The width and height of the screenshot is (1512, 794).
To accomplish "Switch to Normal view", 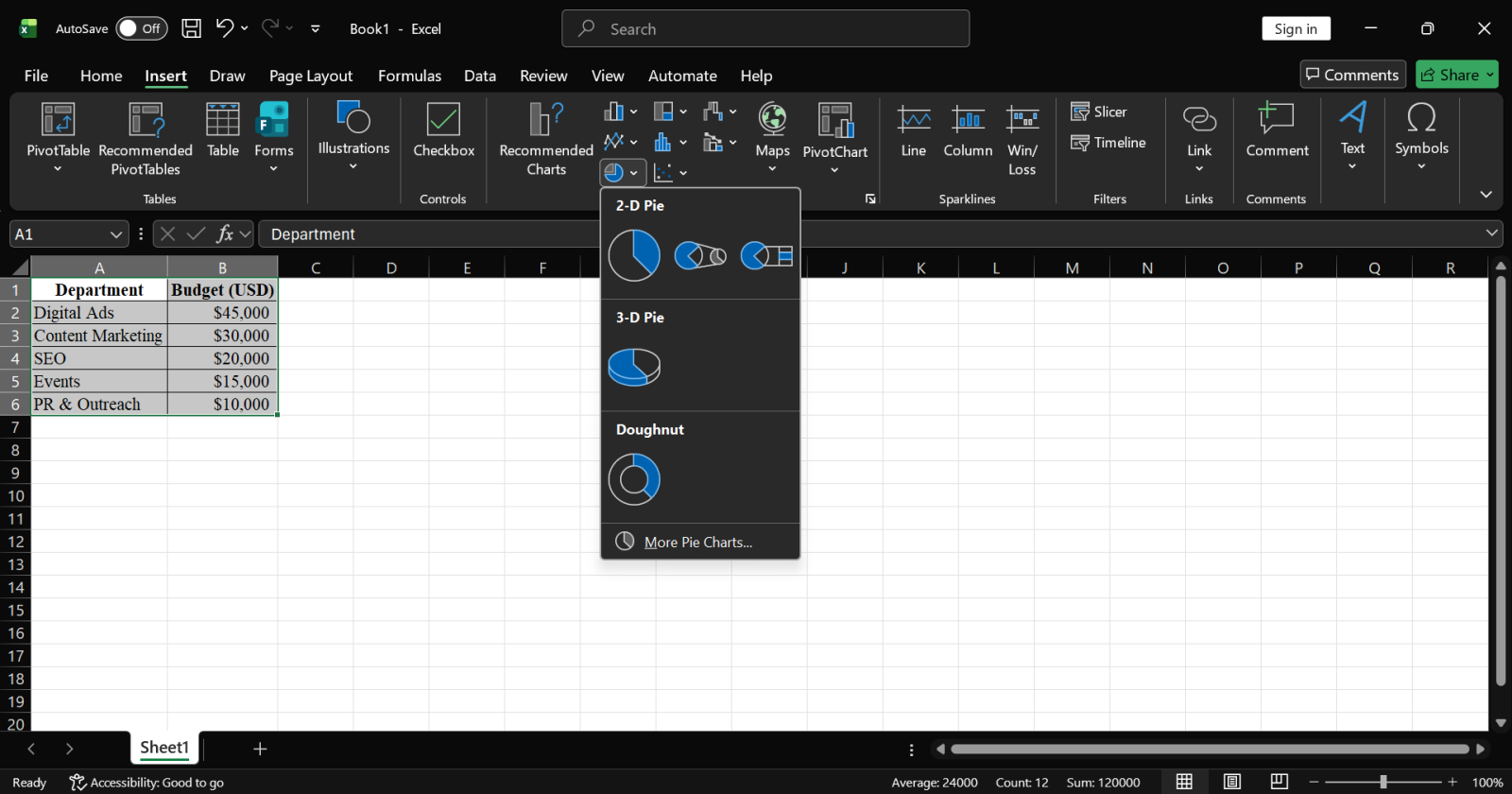I will click(x=1184, y=782).
